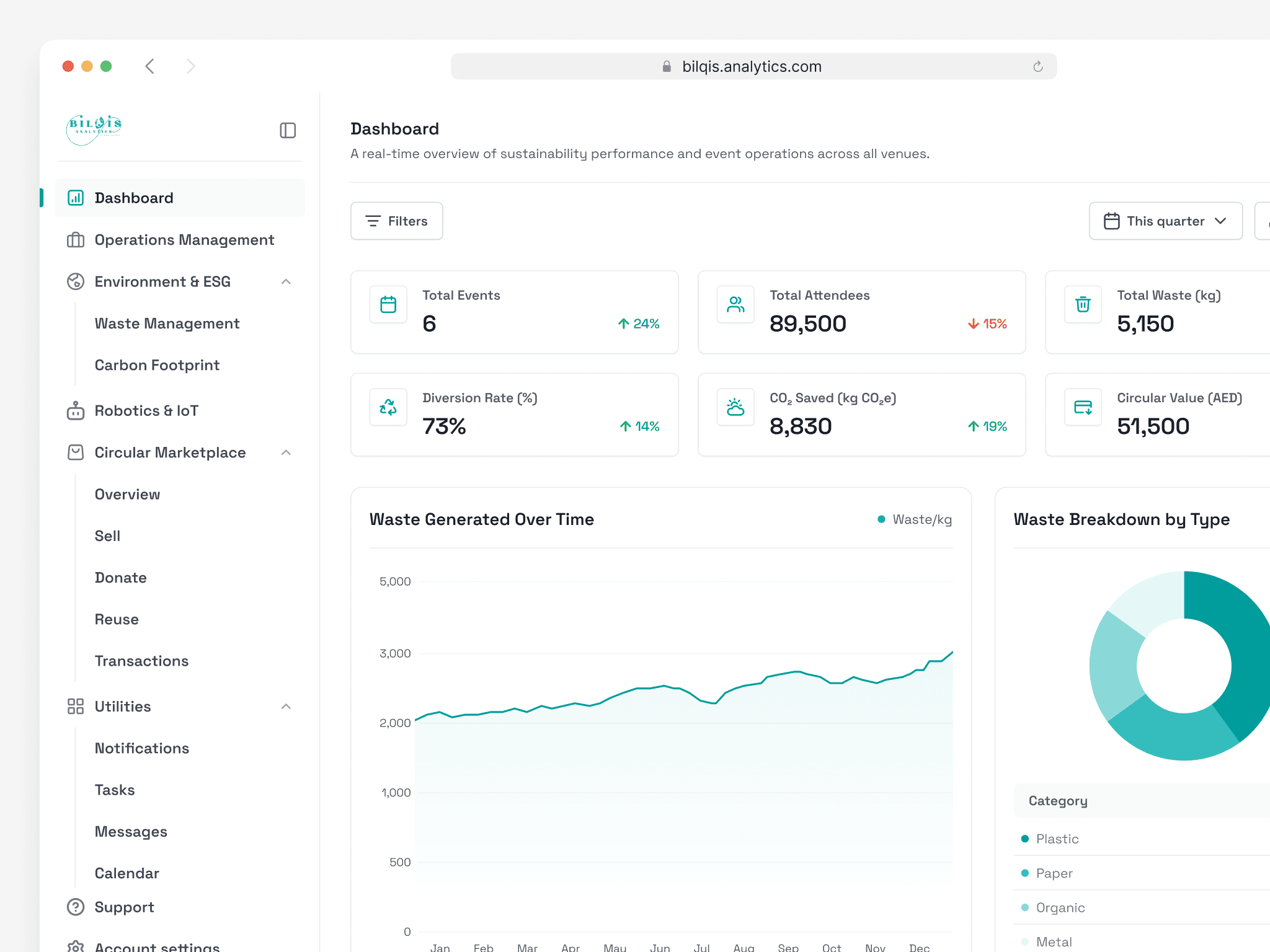Click the Diversion Rate recycle icon
Viewport: 1270px width, 952px height.
(388, 407)
